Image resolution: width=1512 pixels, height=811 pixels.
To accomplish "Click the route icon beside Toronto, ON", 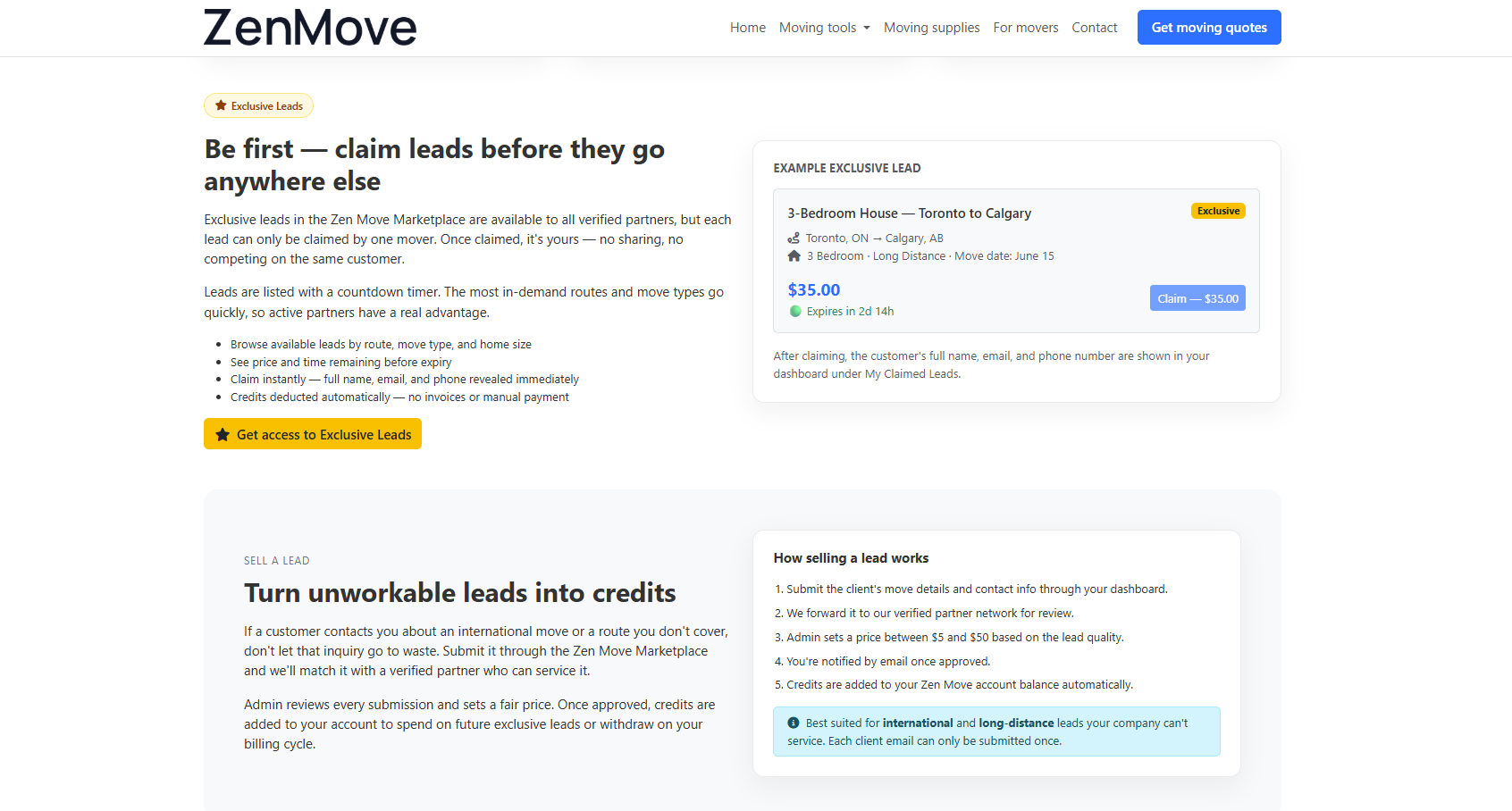I will [794, 238].
